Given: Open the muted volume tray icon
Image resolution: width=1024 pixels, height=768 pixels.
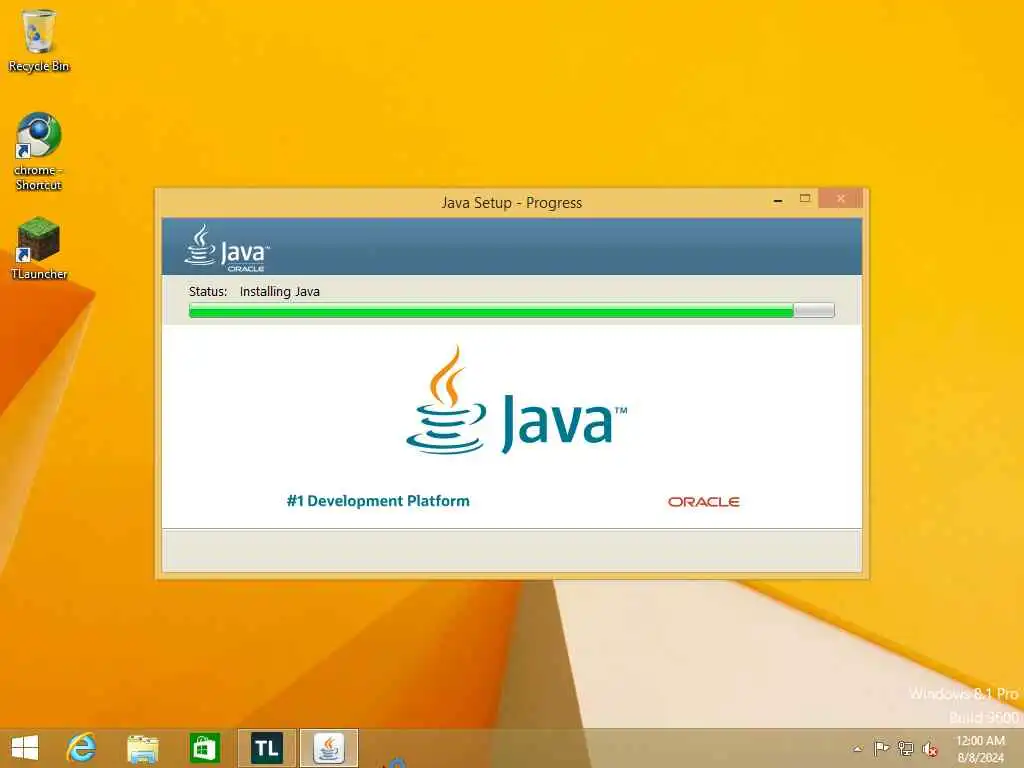Looking at the screenshot, I should (929, 749).
